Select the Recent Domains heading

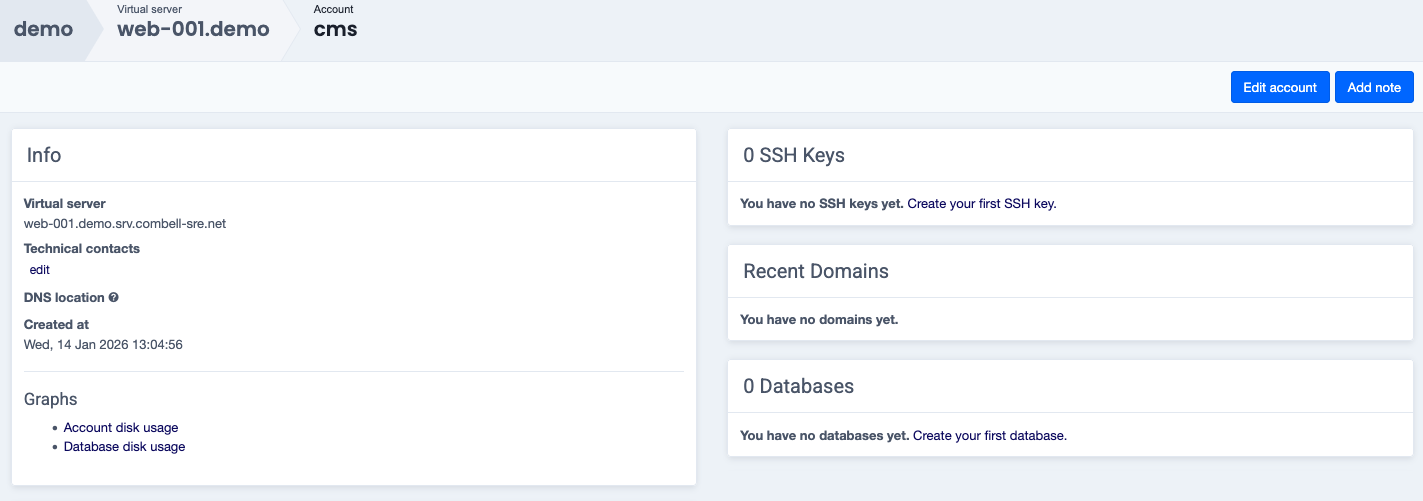(815, 271)
